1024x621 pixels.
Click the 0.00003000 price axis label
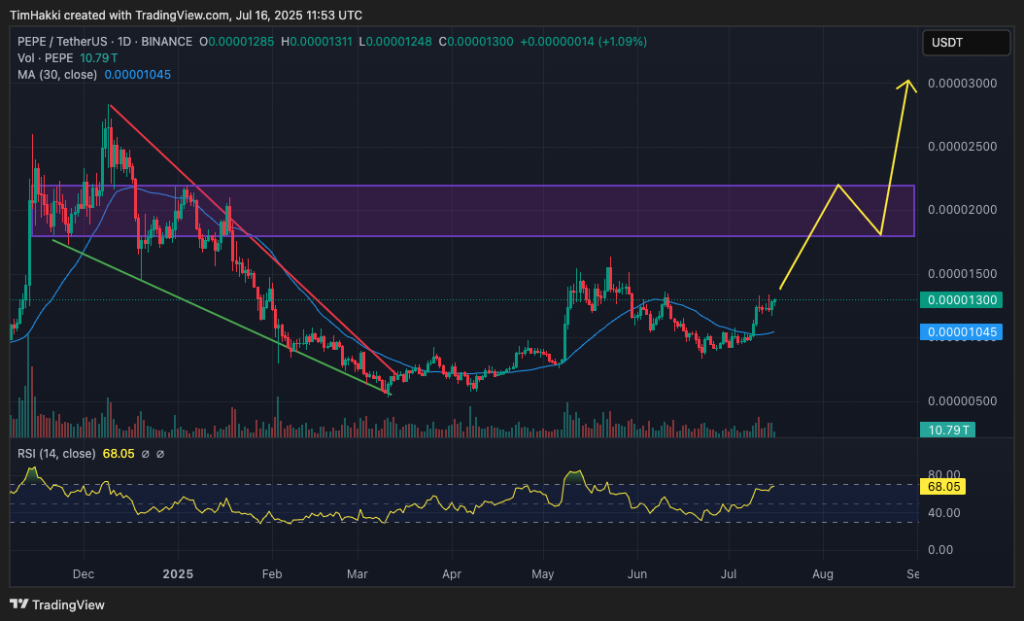pyautogui.click(x=962, y=84)
